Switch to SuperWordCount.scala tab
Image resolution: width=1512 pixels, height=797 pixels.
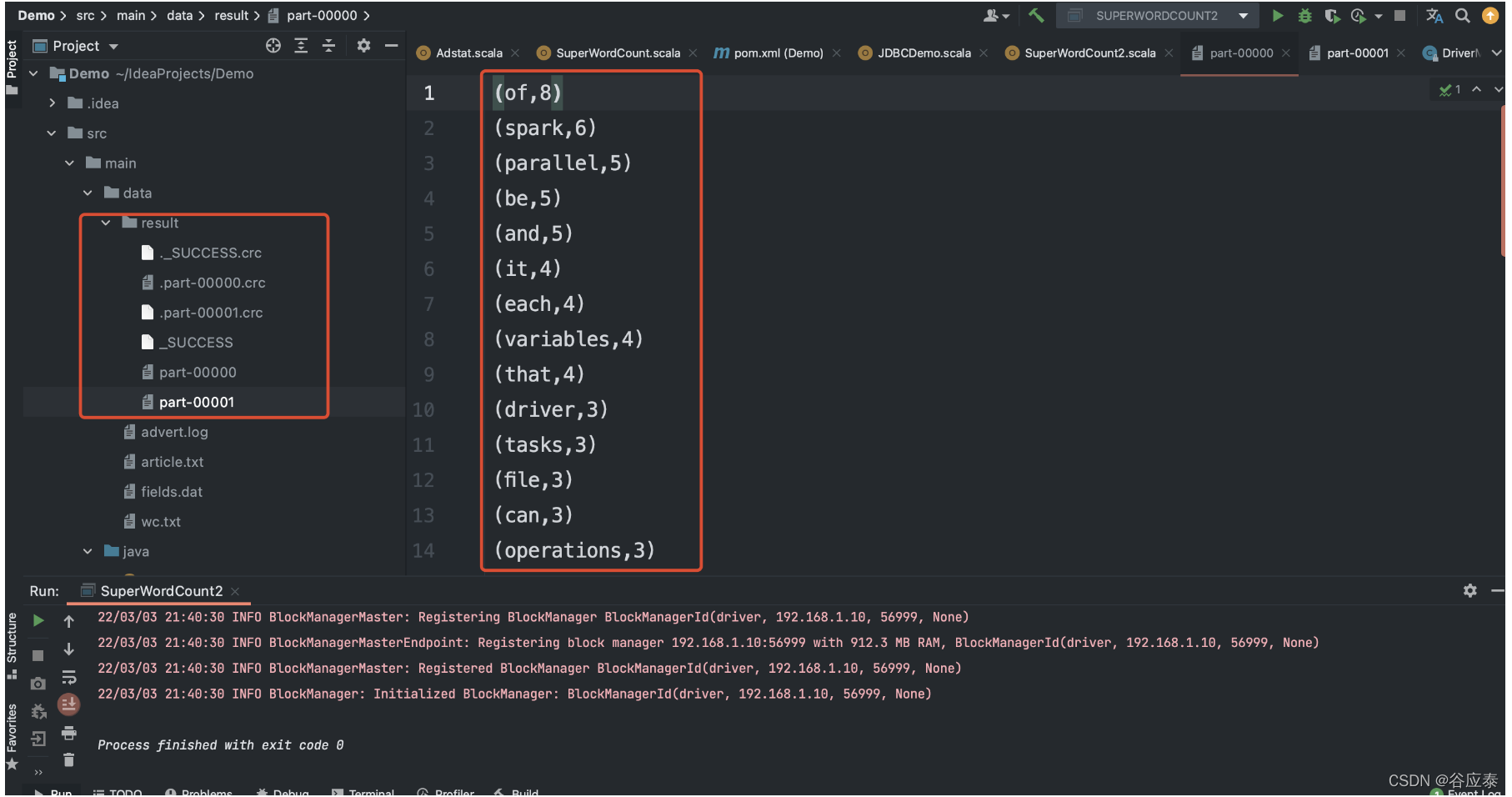(x=618, y=53)
